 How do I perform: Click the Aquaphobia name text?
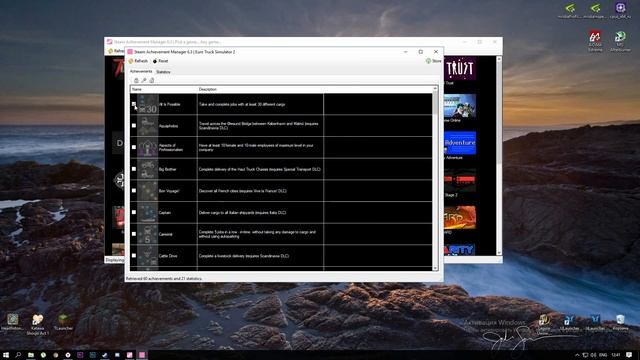[x=169, y=126]
